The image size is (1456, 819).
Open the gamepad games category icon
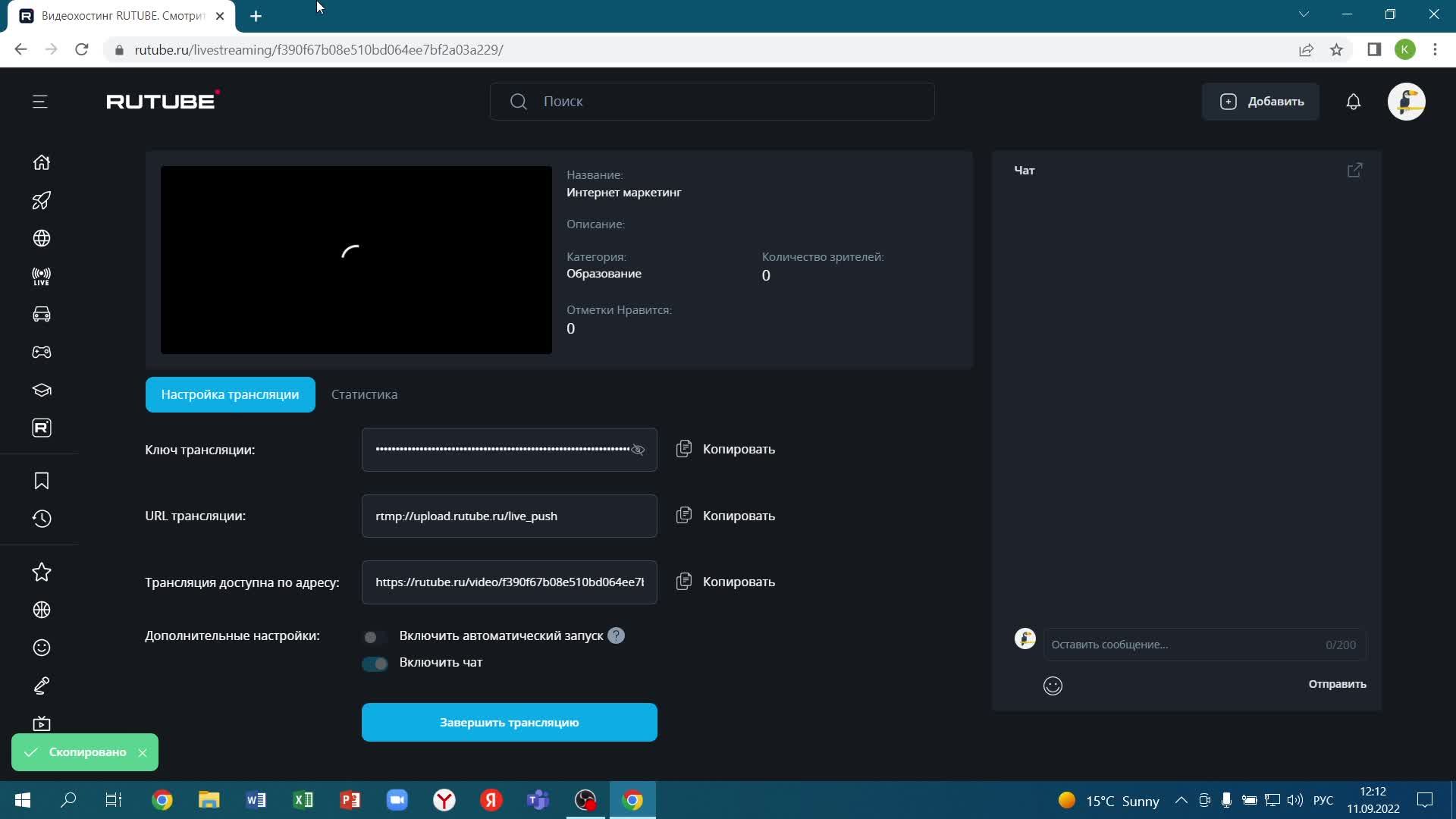[42, 352]
